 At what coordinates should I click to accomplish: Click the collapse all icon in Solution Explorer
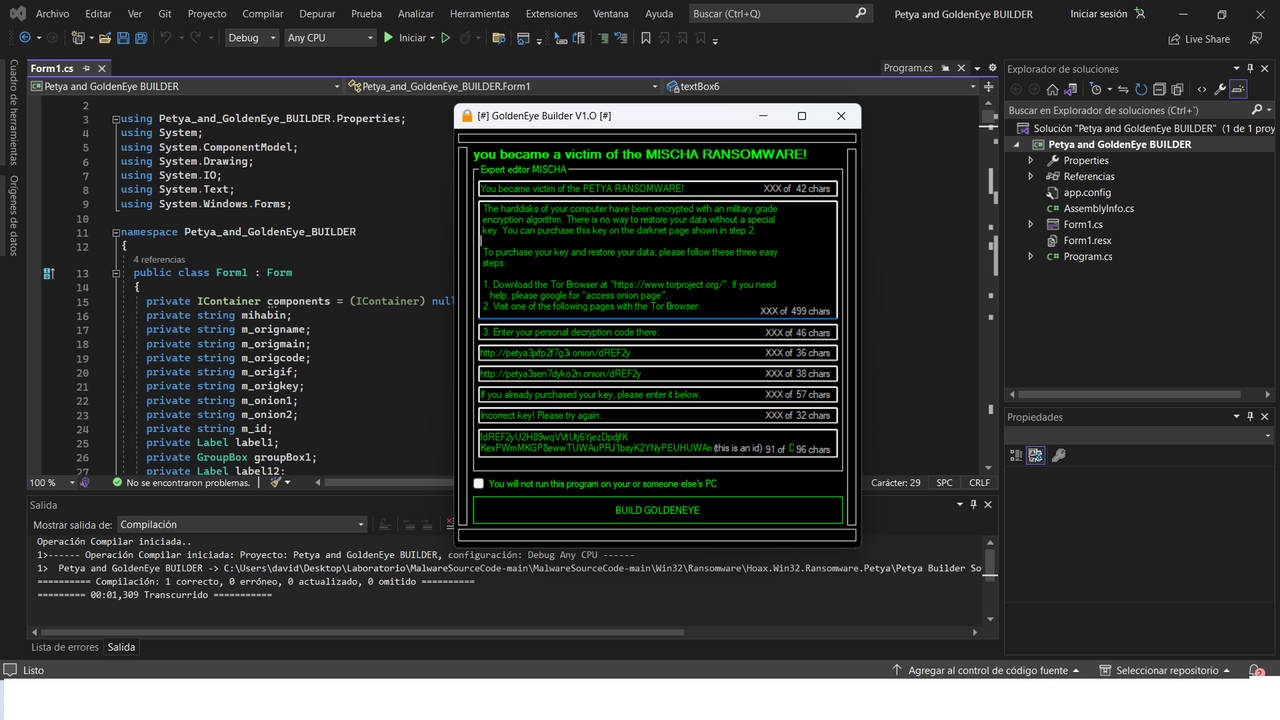coord(1159,89)
